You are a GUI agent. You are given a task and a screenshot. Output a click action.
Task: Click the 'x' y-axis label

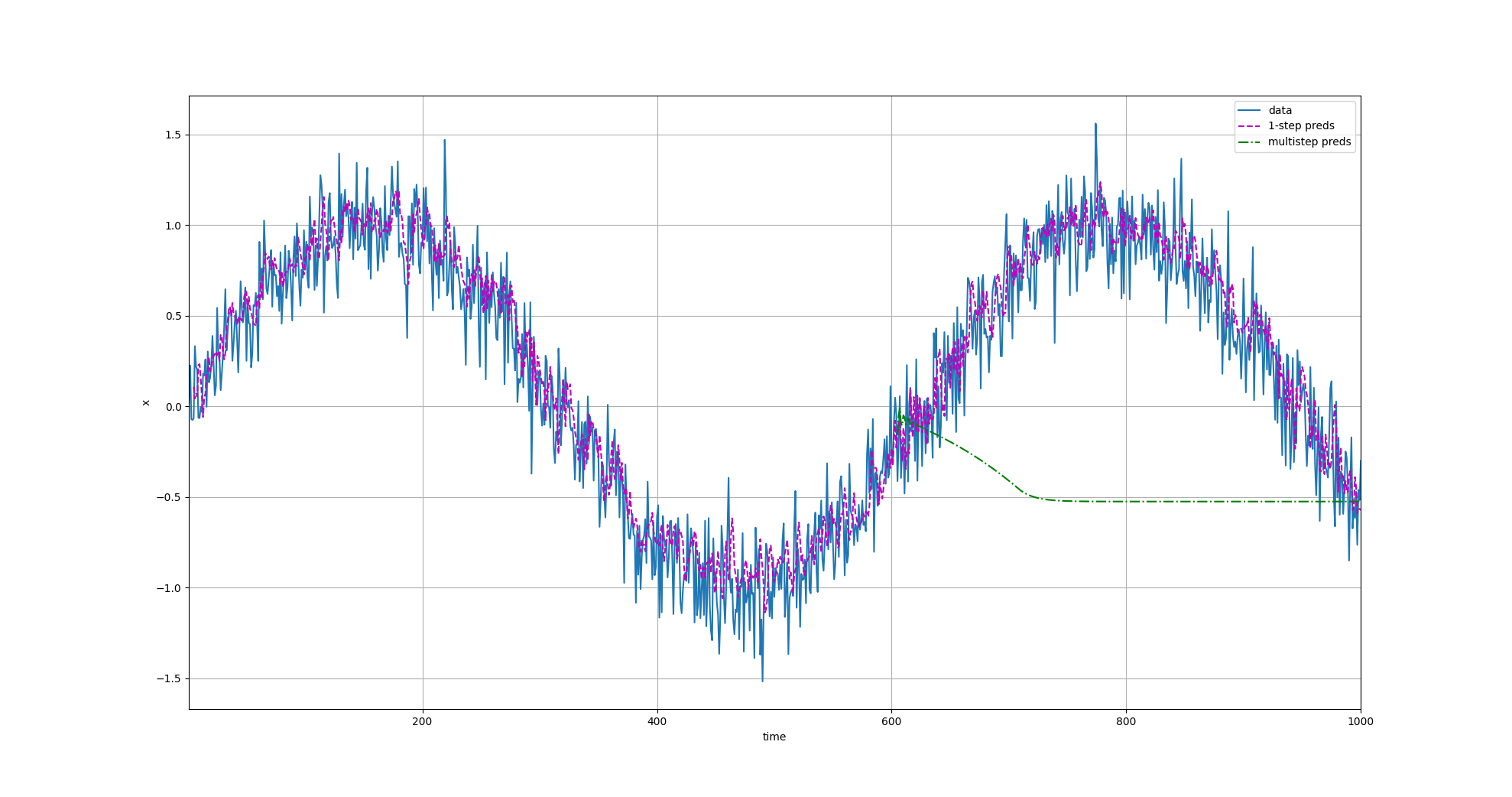[145, 402]
